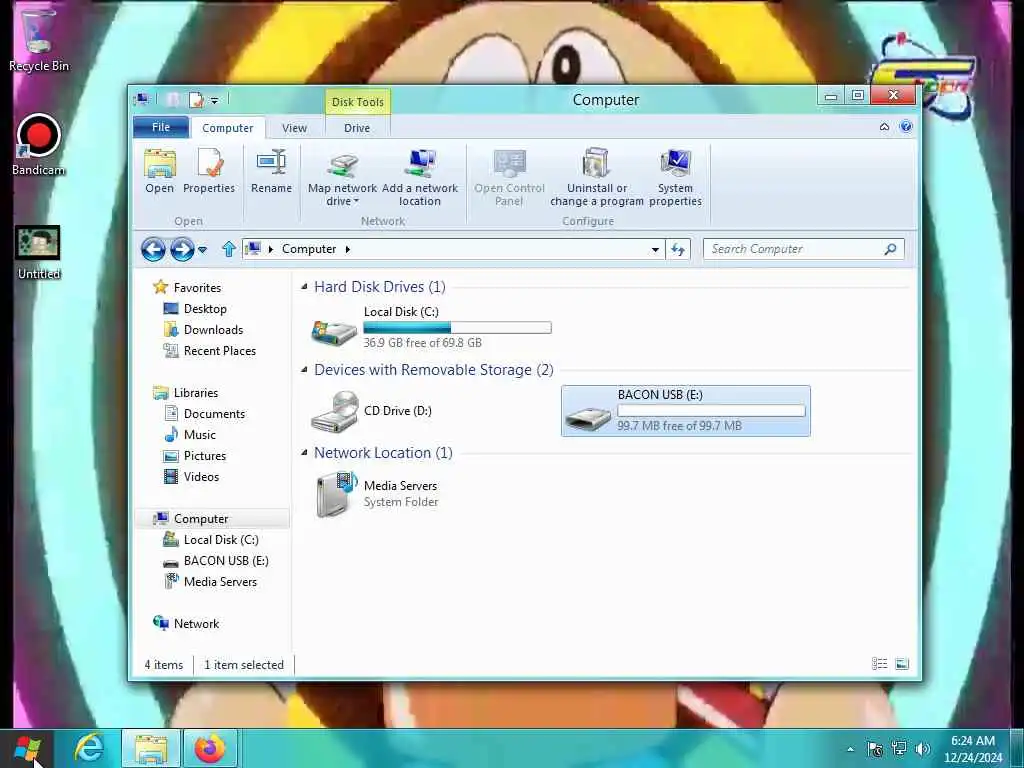The image size is (1024, 768).
Task: Refresh the Computer folder view
Action: (x=678, y=249)
